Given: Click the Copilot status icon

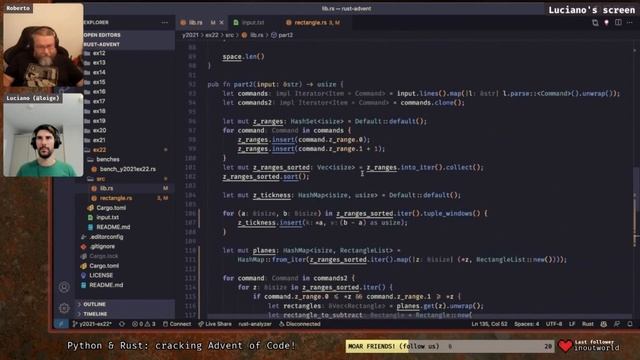Looking at the screenshot, I should 604,324.
